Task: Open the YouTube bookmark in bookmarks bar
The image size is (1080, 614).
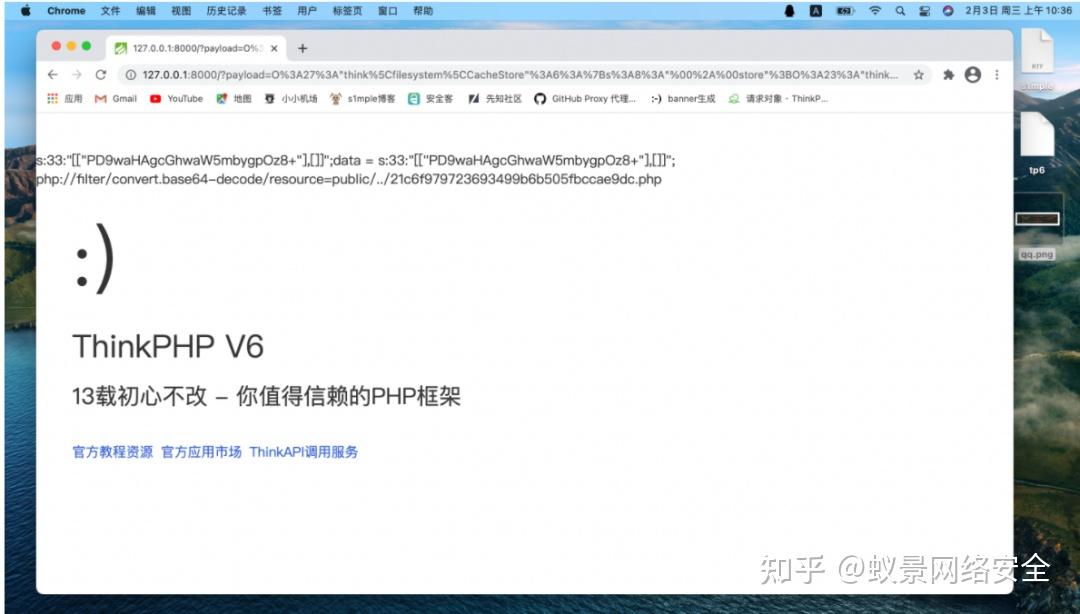Action: 176,98
